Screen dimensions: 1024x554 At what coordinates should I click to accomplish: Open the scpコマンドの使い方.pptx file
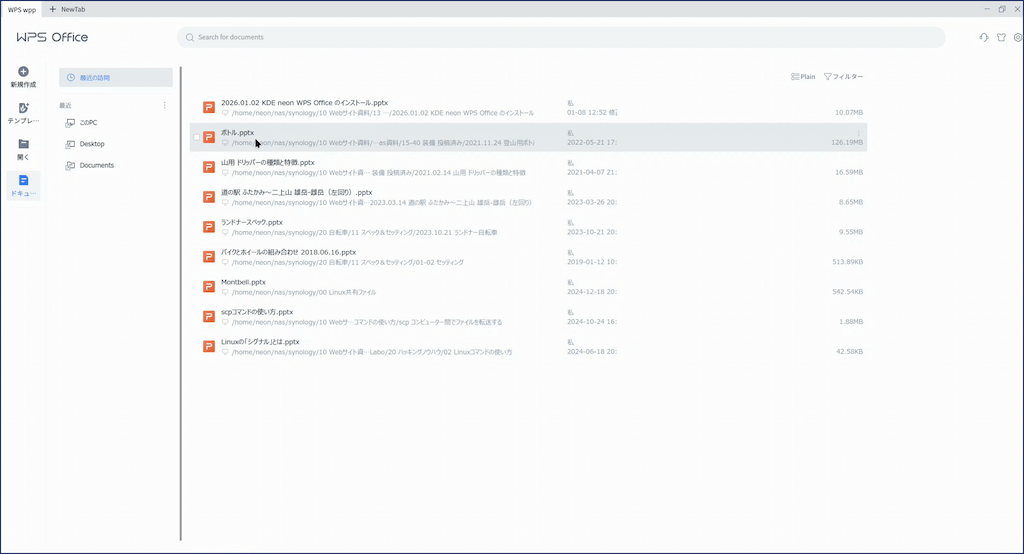[x=257, y=312]
